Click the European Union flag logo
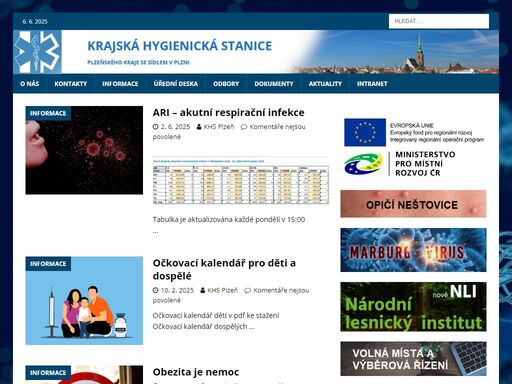Screen dimensions: 512x384 [365, 132]
